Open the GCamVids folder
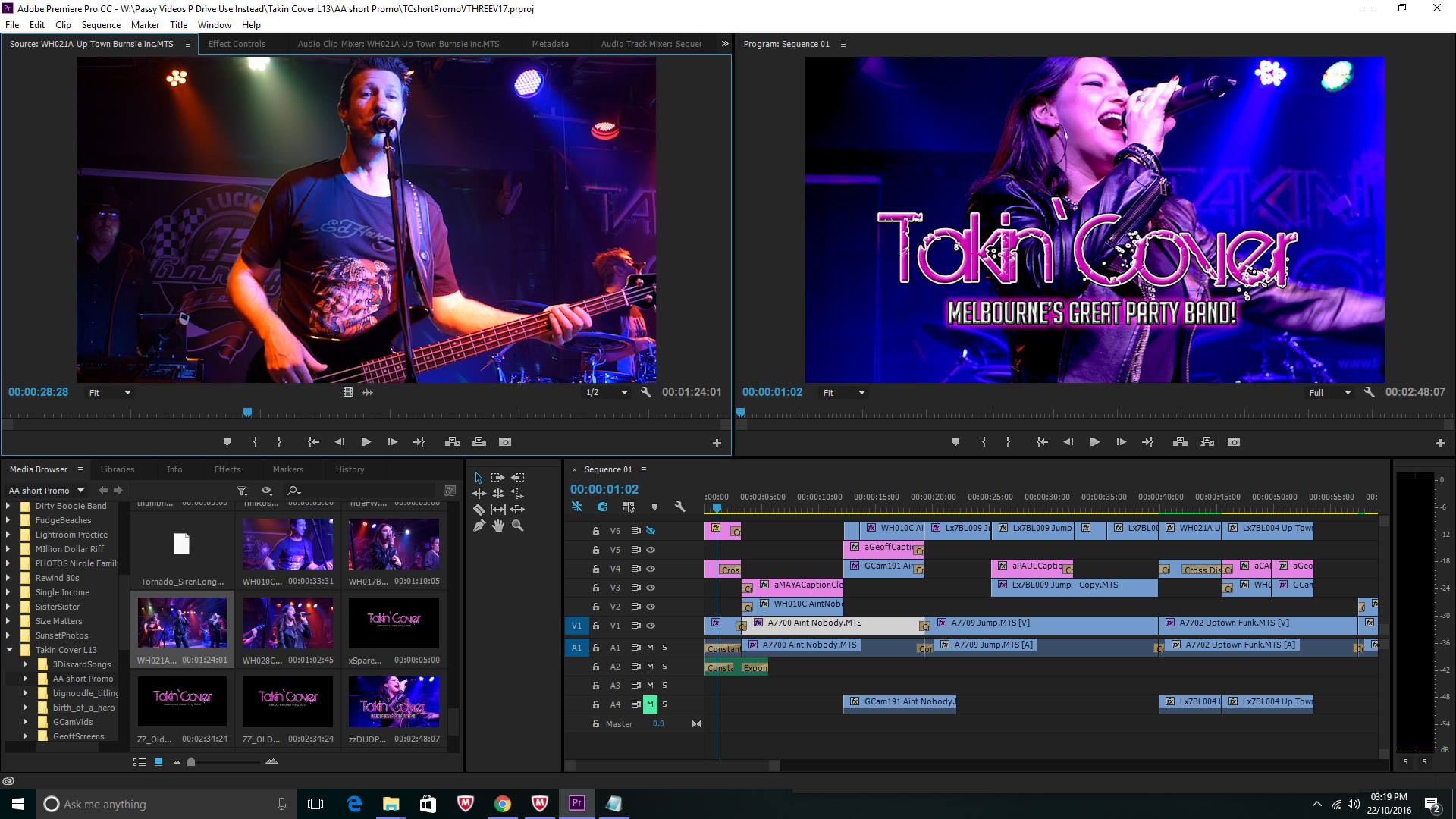The height and width of the screenshot is (819, 1456). point(73,722)
